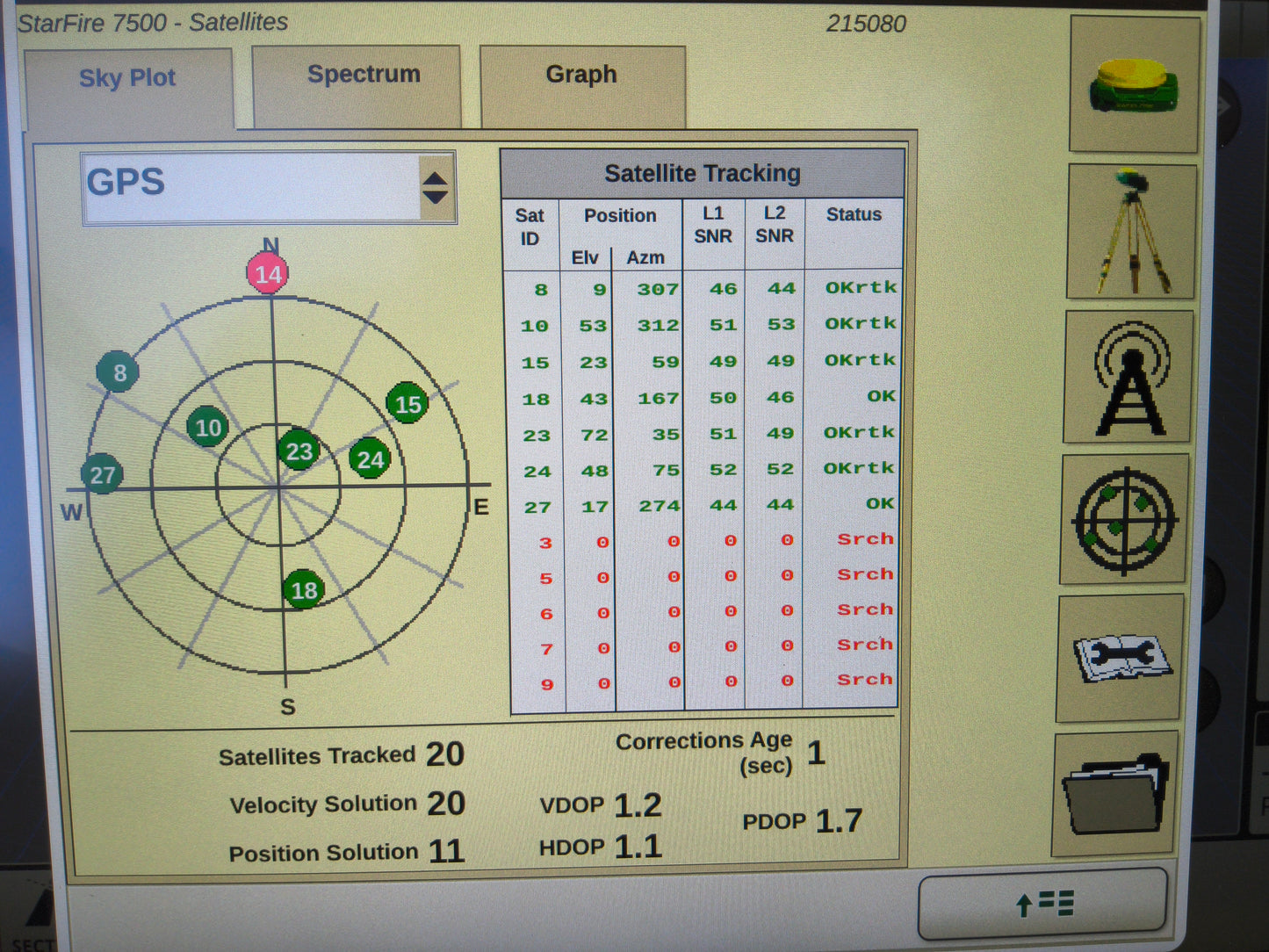Screen dimensions: 1269x952
Task: Open the diagnostics wrench manual icon
Action: (x=1121, y=658)
